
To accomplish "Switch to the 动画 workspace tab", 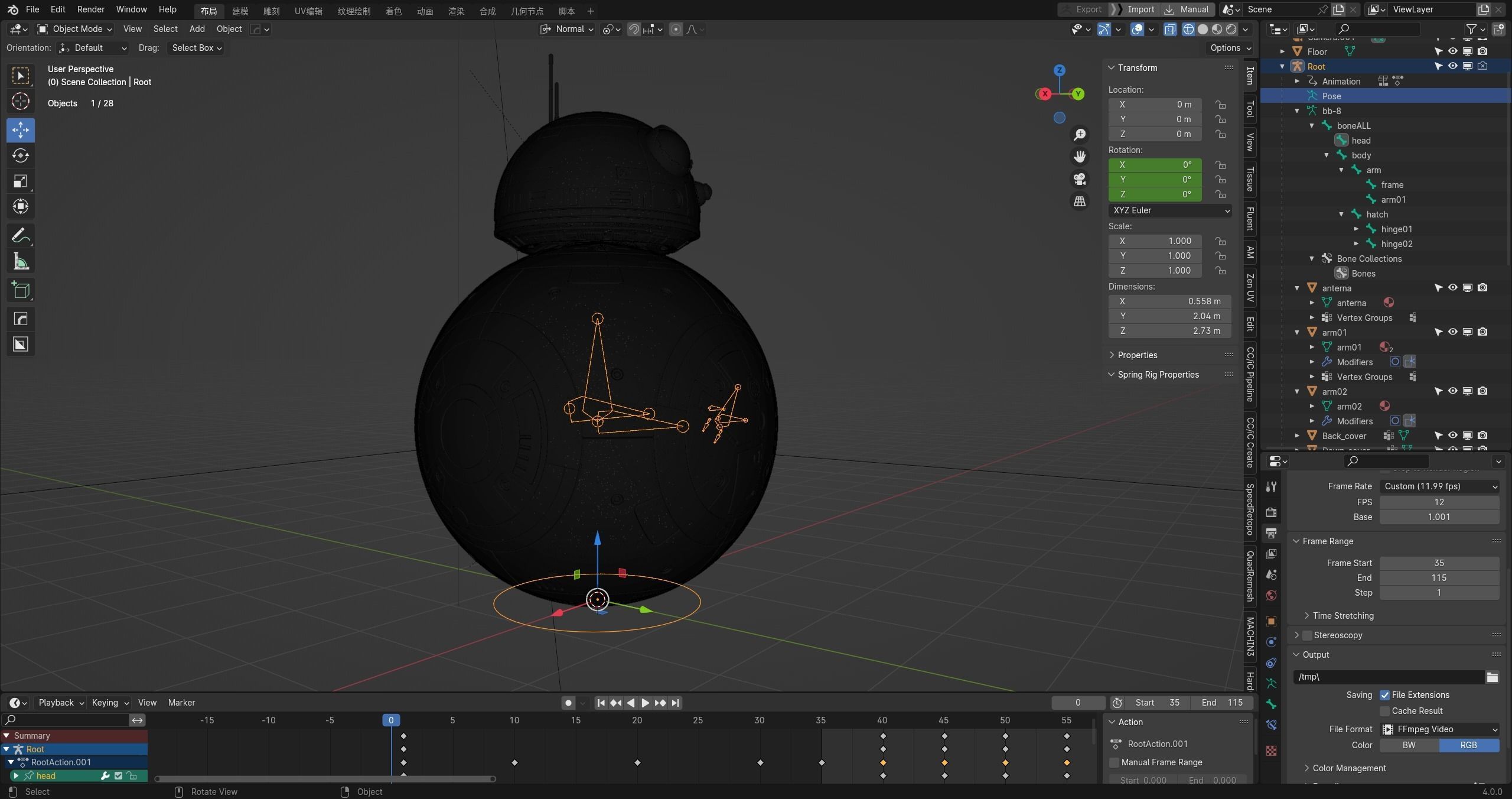I will point(425,11).
